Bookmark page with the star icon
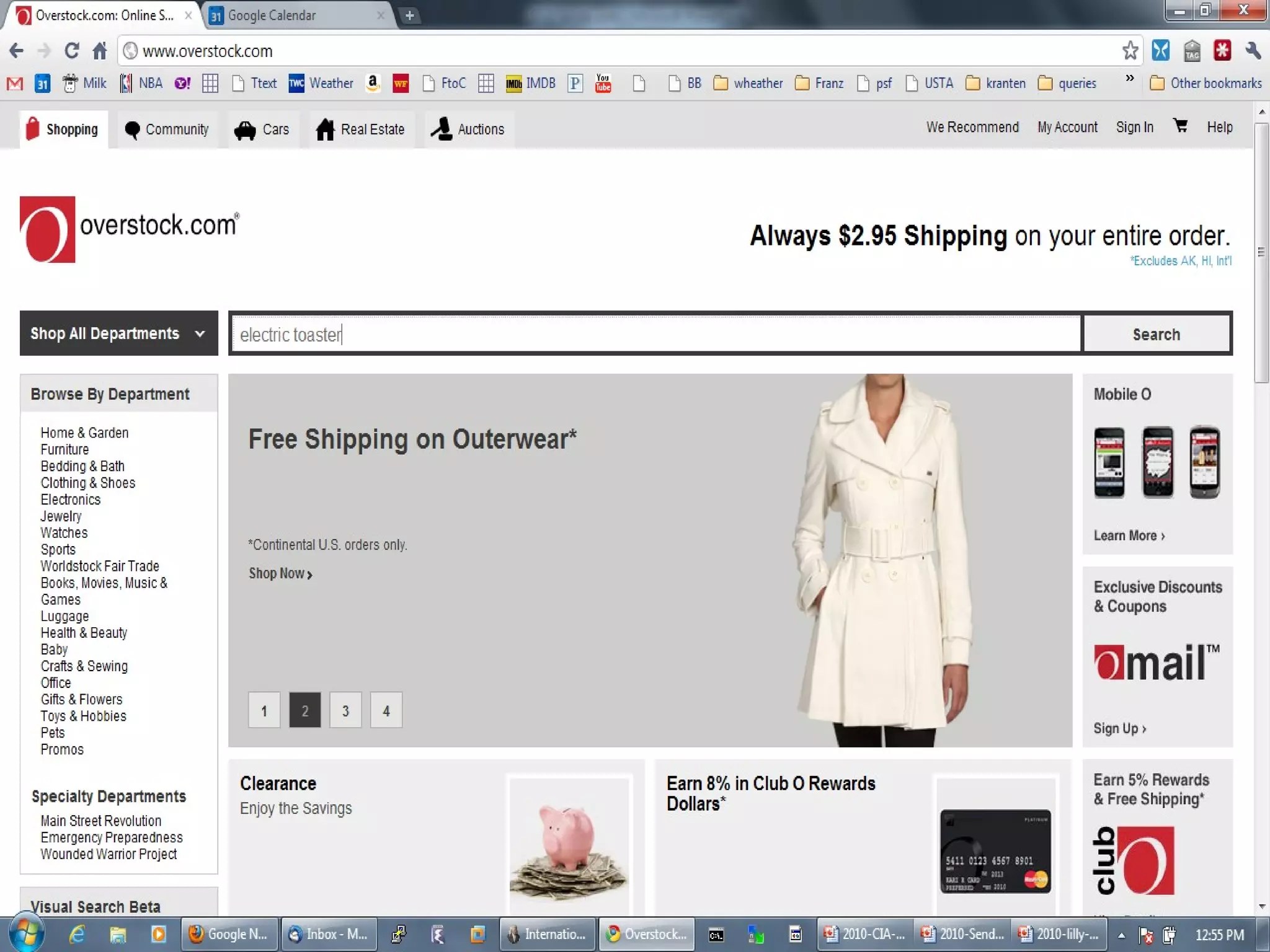 coord(1130,51)
